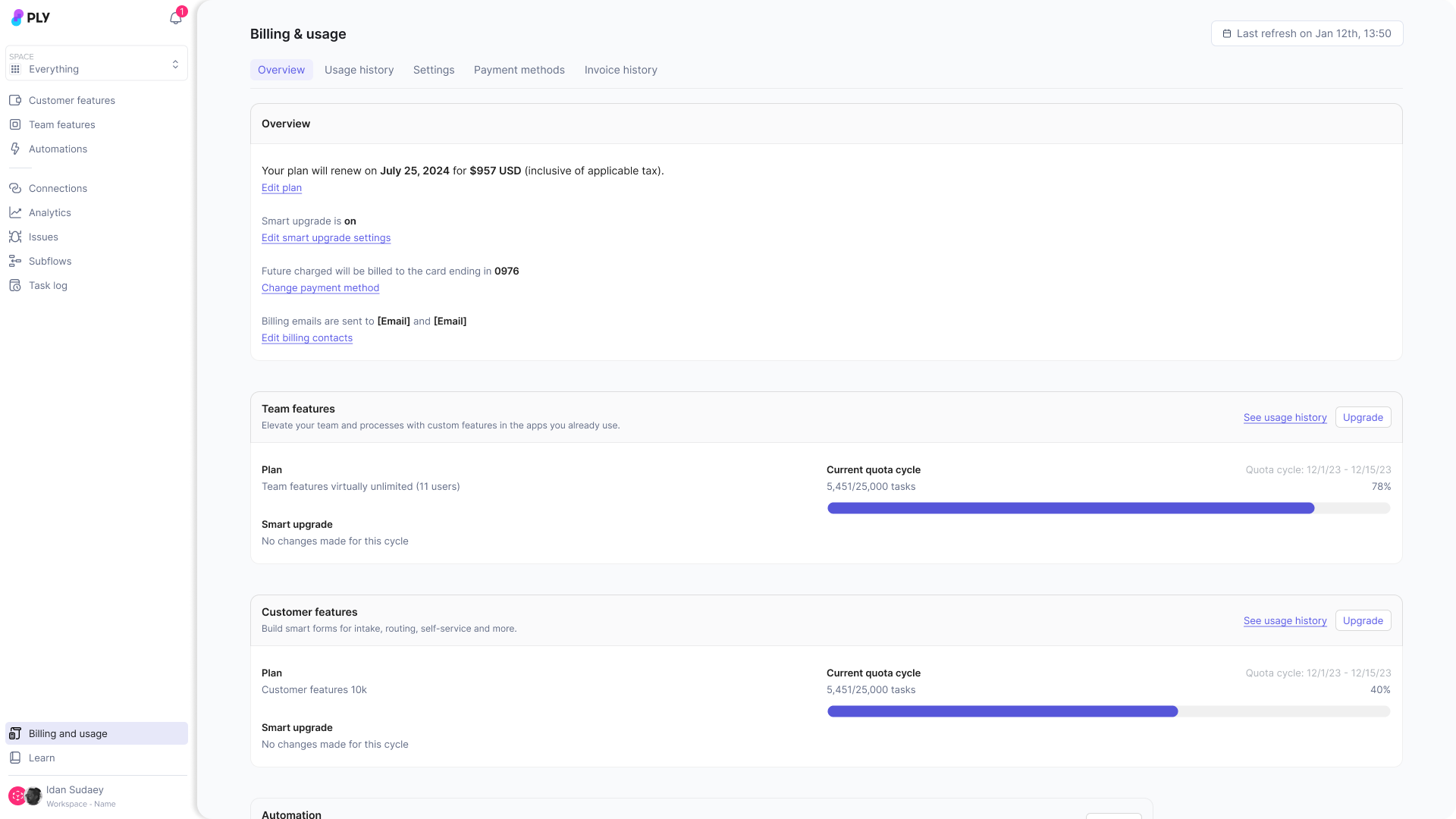This screenshot has width=1456, height=819.
Task: Switch to the Usage history tab
Action: point(359,70)
